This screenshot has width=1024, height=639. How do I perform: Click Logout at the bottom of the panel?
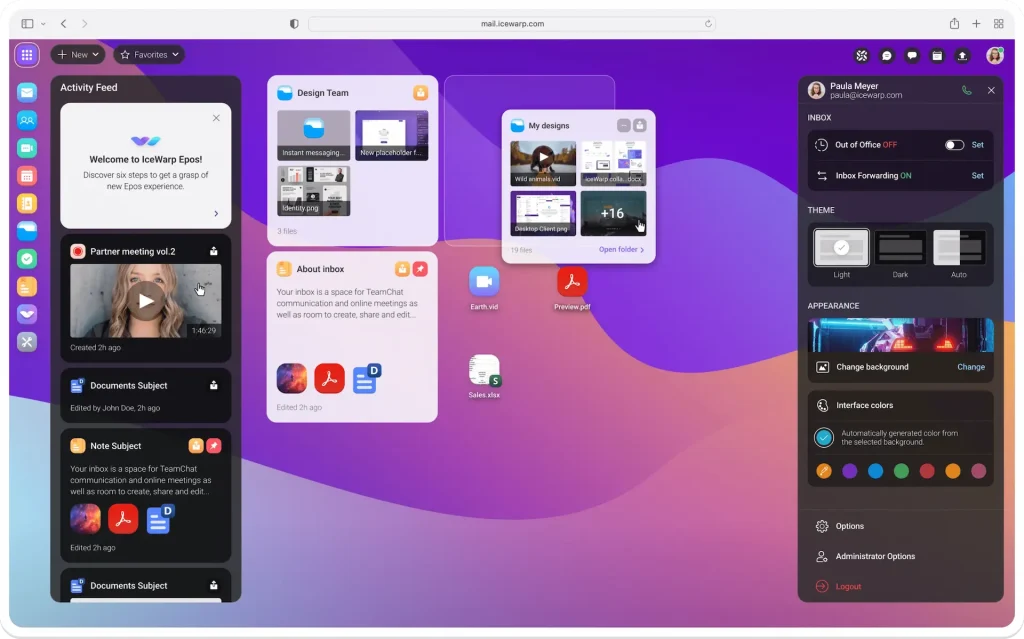pos(846,586)
